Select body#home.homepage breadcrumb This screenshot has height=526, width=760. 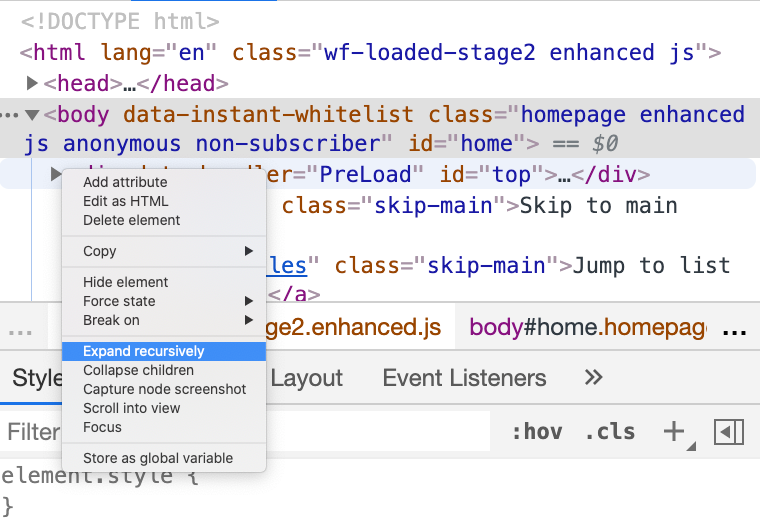coord(587,327)
